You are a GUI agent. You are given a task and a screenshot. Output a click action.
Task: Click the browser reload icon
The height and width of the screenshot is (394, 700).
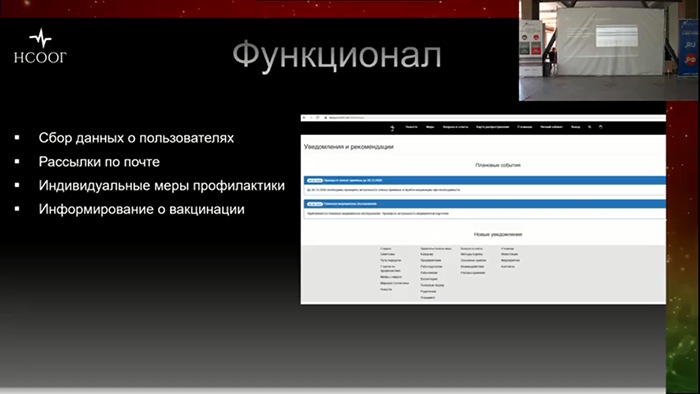click(x=317, y=118)
